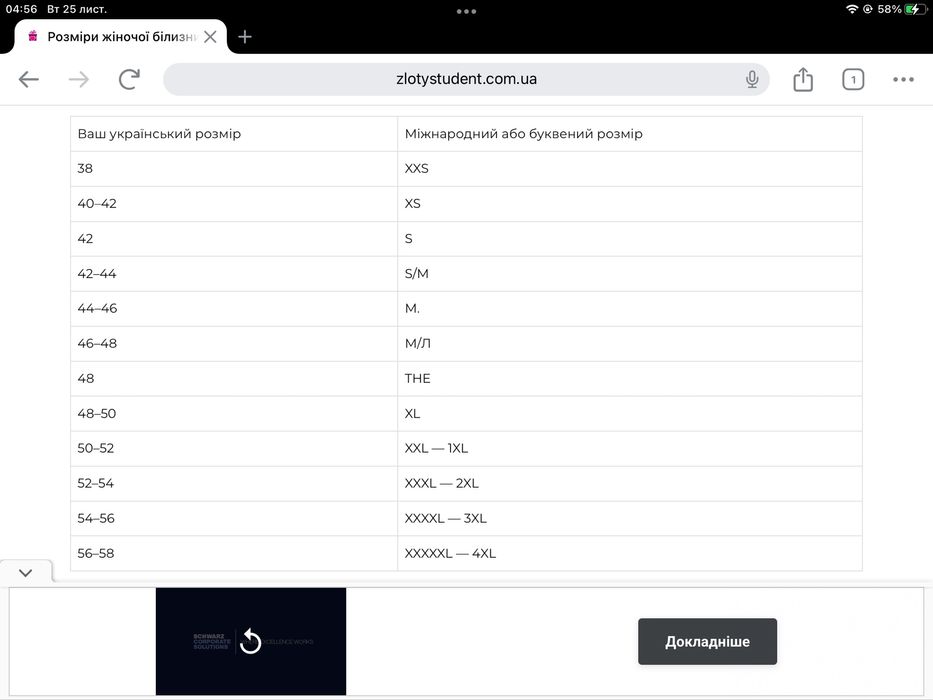Close the Розміри жіночої білизни tab

(x=210, y=37)
